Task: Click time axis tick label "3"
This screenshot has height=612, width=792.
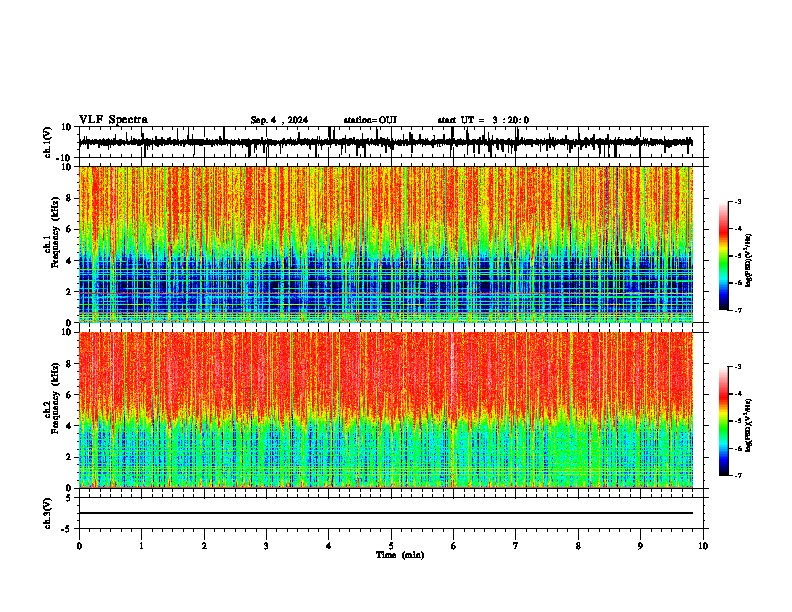Action: [266, 546]
